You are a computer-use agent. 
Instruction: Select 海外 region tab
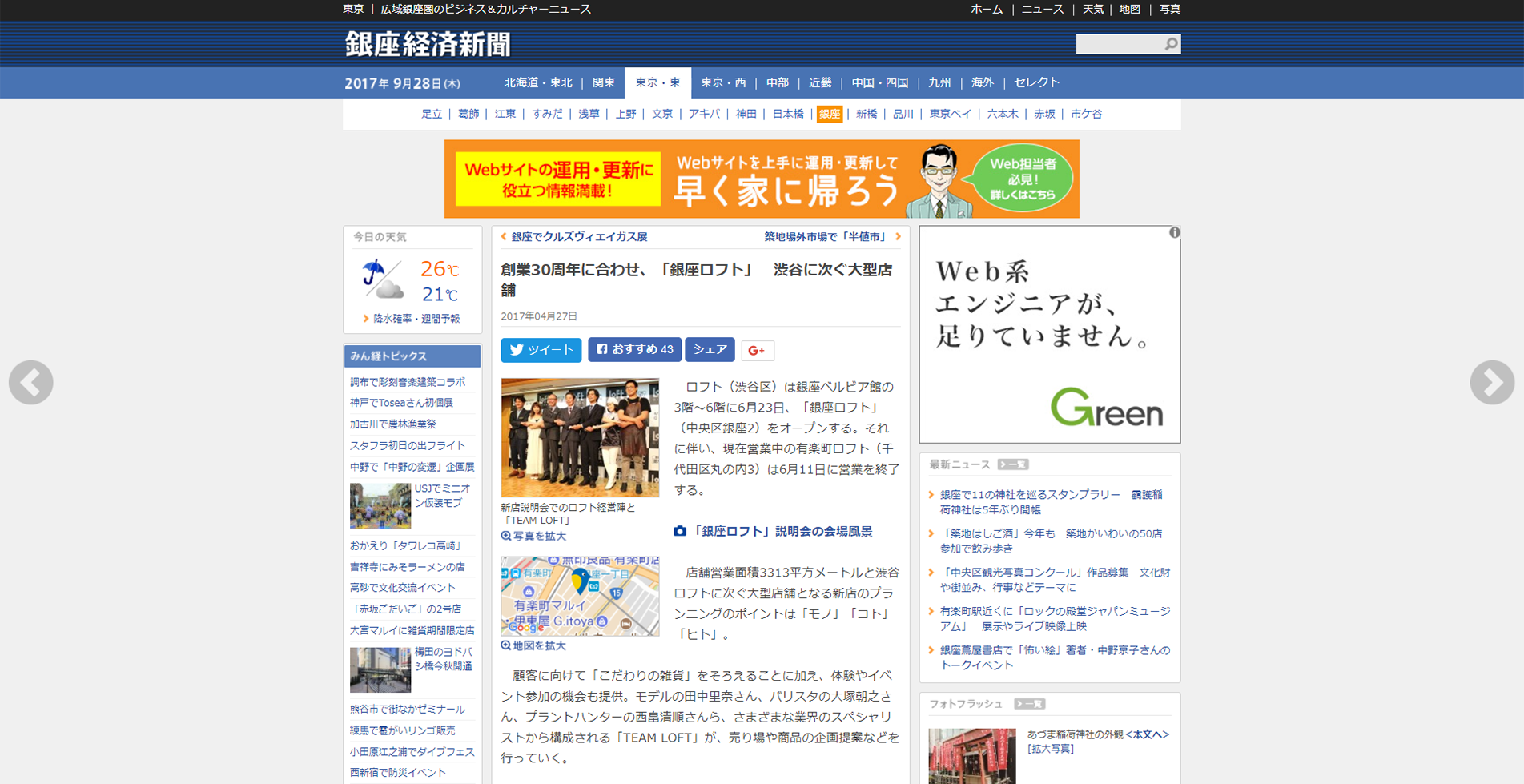982,82
